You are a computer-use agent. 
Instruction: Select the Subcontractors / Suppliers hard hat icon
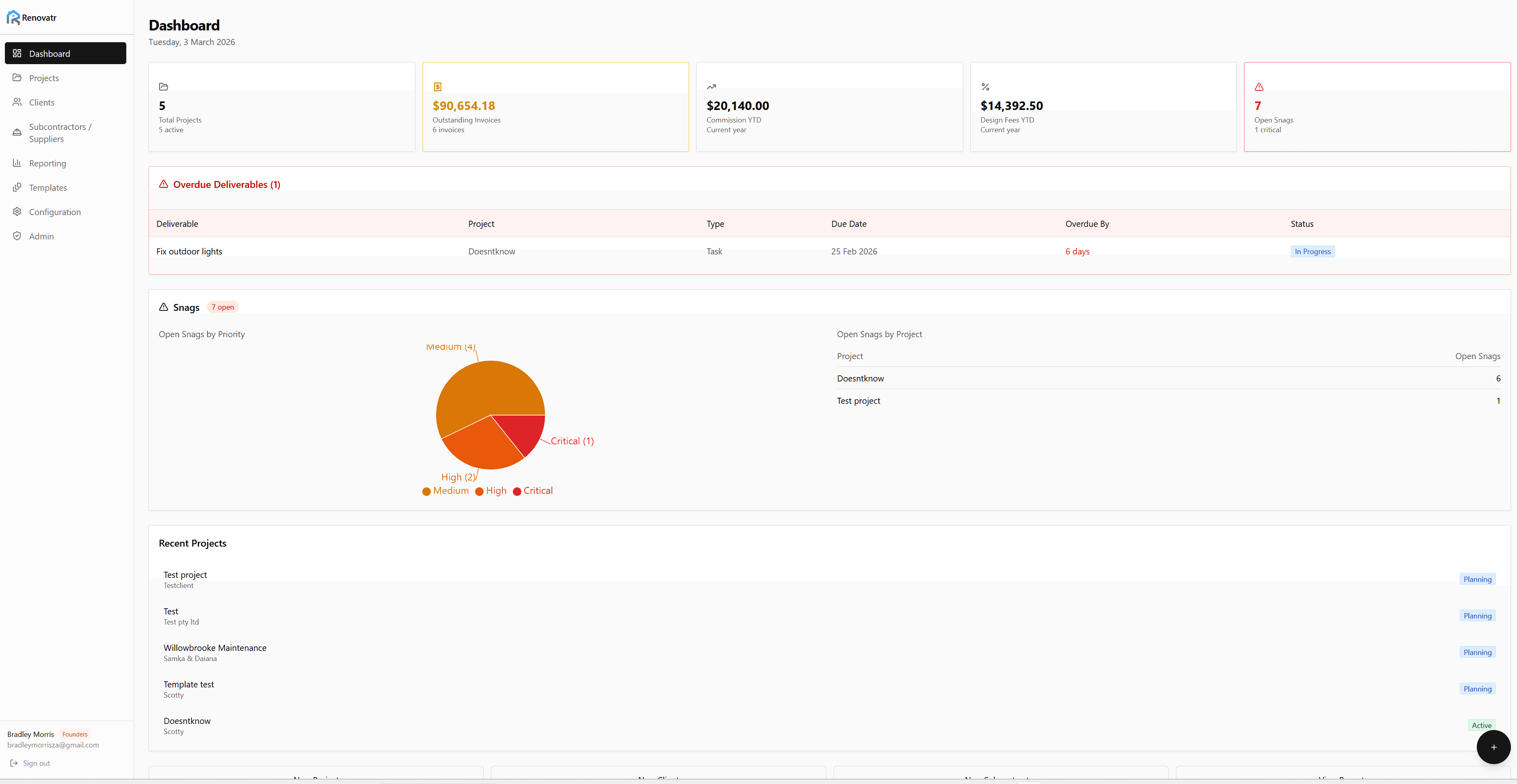pos(17,132)
